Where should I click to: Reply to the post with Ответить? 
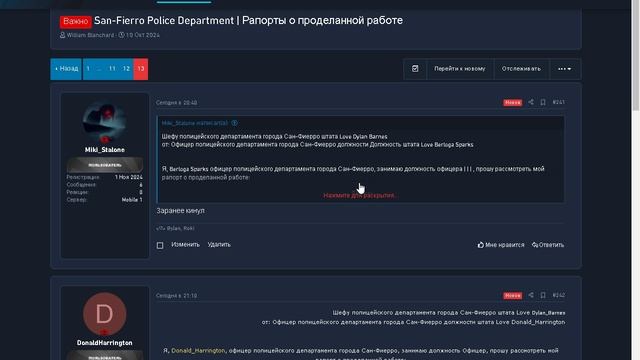point(548,245)
